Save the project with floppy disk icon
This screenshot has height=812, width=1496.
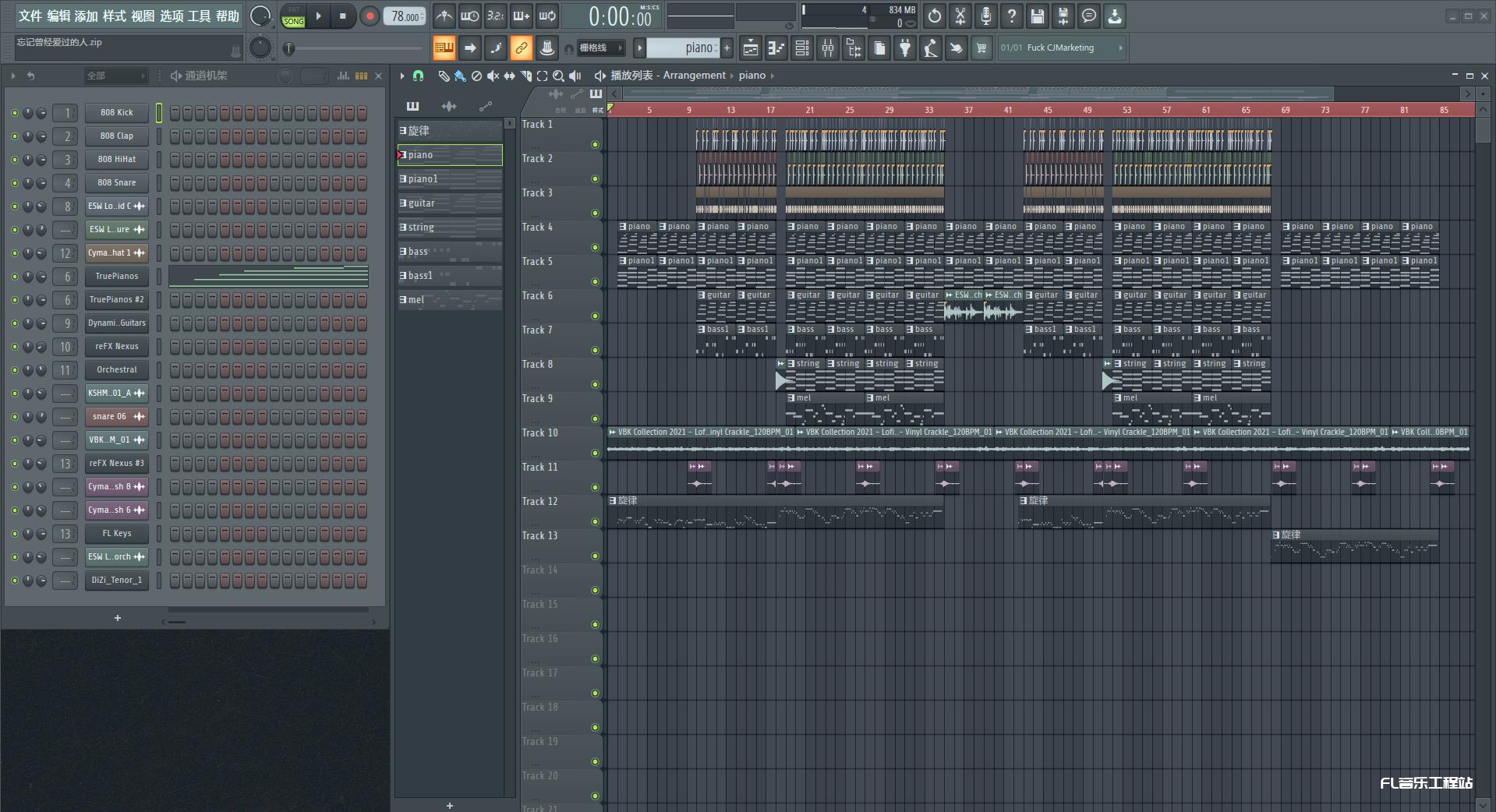point(1037,16)
